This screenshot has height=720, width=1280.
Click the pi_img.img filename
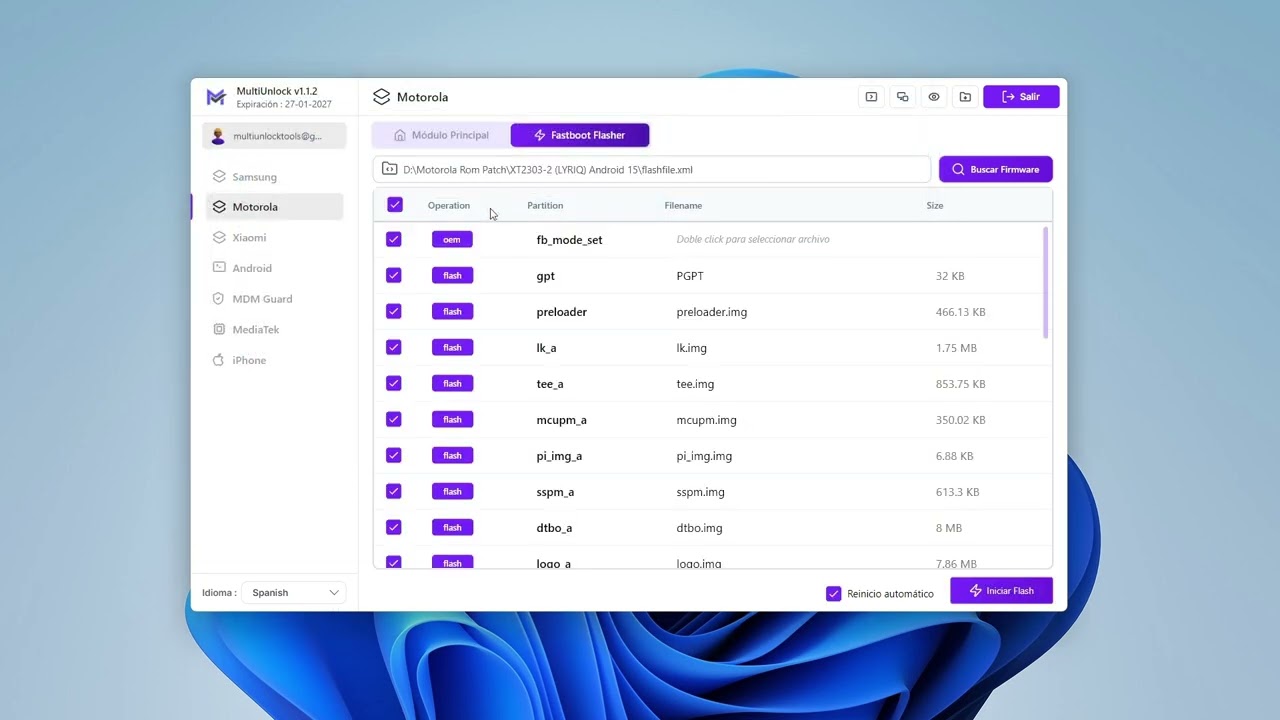point(704,456)
